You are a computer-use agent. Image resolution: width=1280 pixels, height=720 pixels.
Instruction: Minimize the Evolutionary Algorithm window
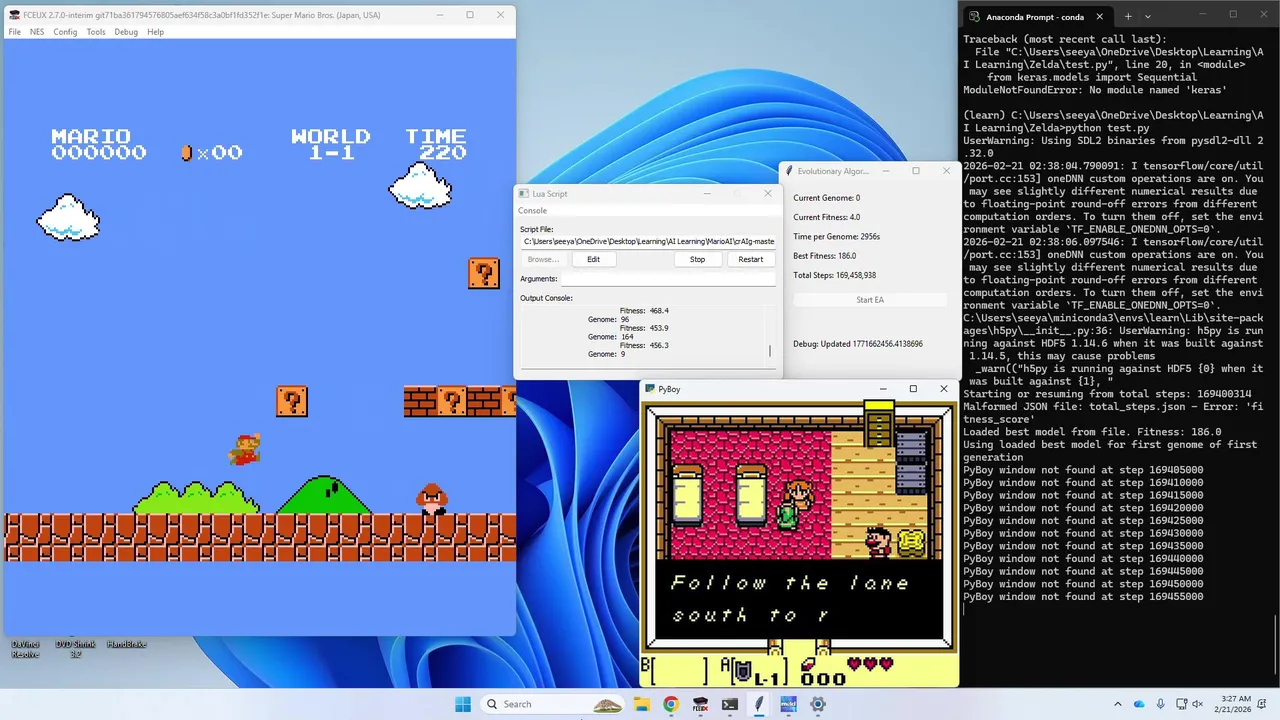885,171
